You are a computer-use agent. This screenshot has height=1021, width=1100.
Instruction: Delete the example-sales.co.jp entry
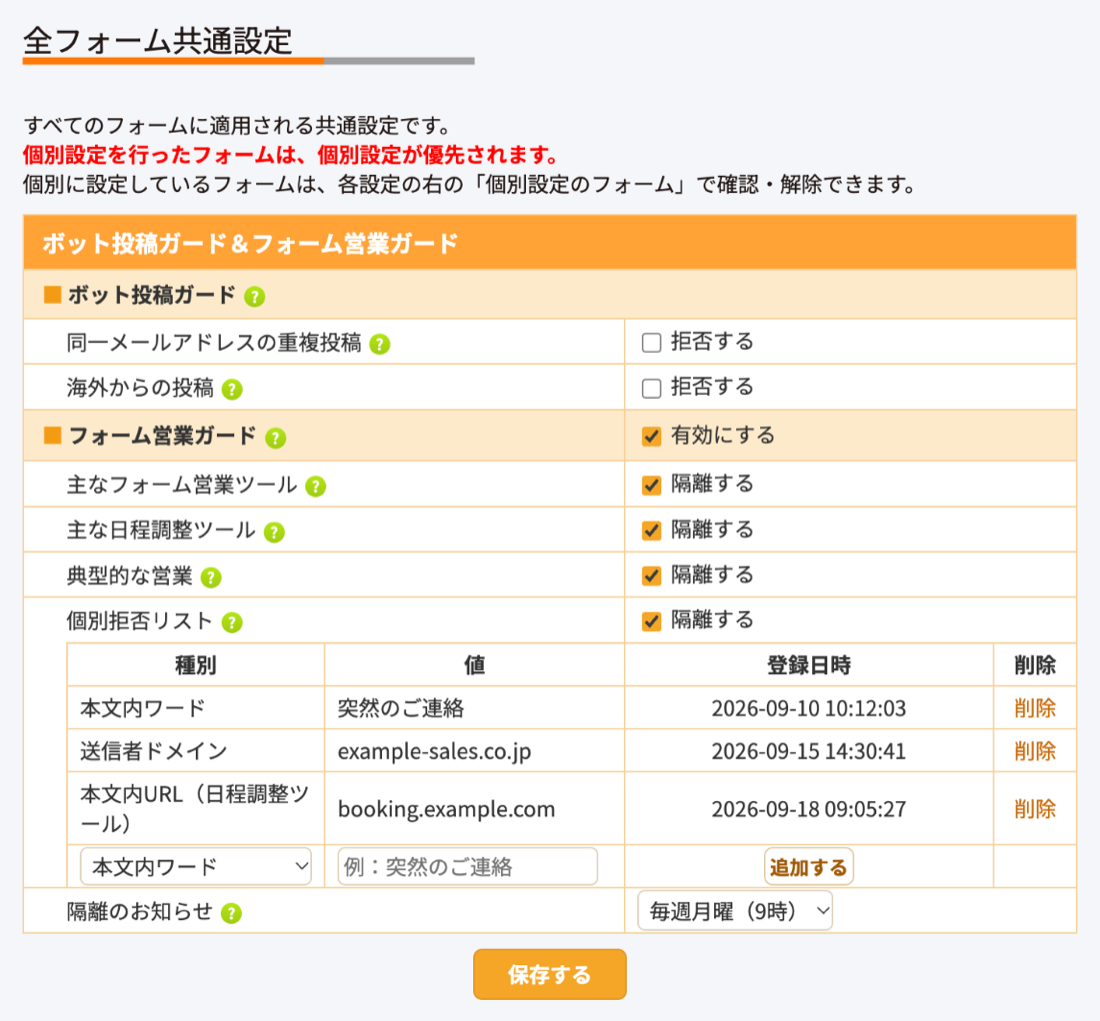(x=1035, y=752)
